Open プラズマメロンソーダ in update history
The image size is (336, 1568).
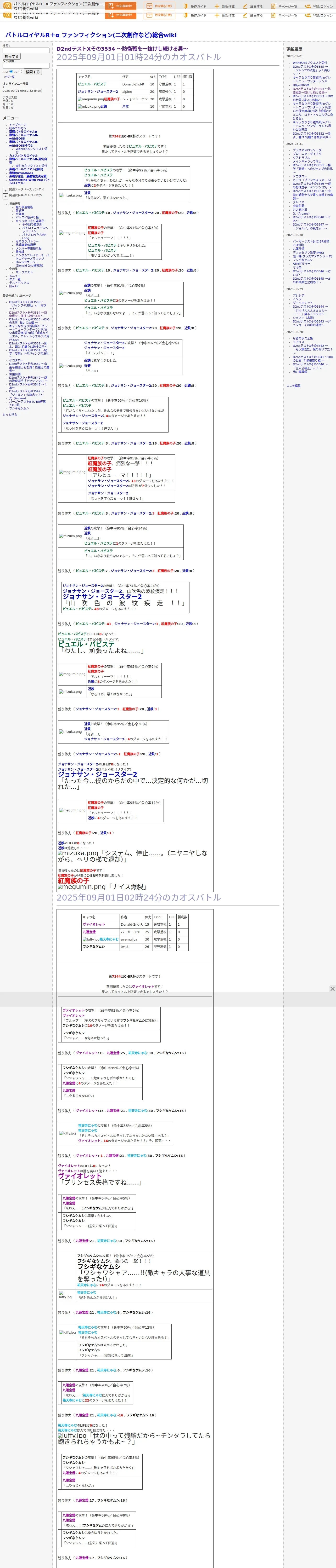point(307,150)
